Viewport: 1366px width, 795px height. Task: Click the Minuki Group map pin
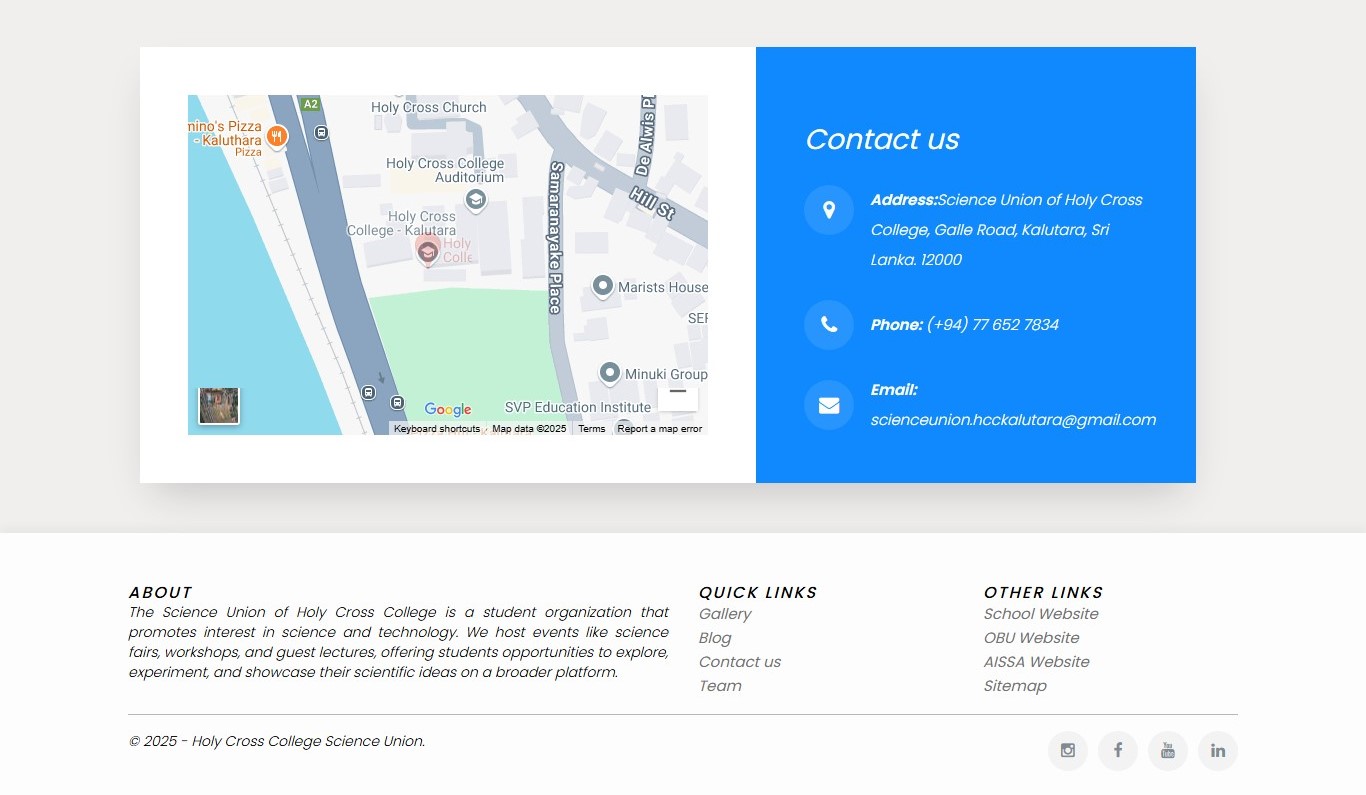(x=610, y=374)
